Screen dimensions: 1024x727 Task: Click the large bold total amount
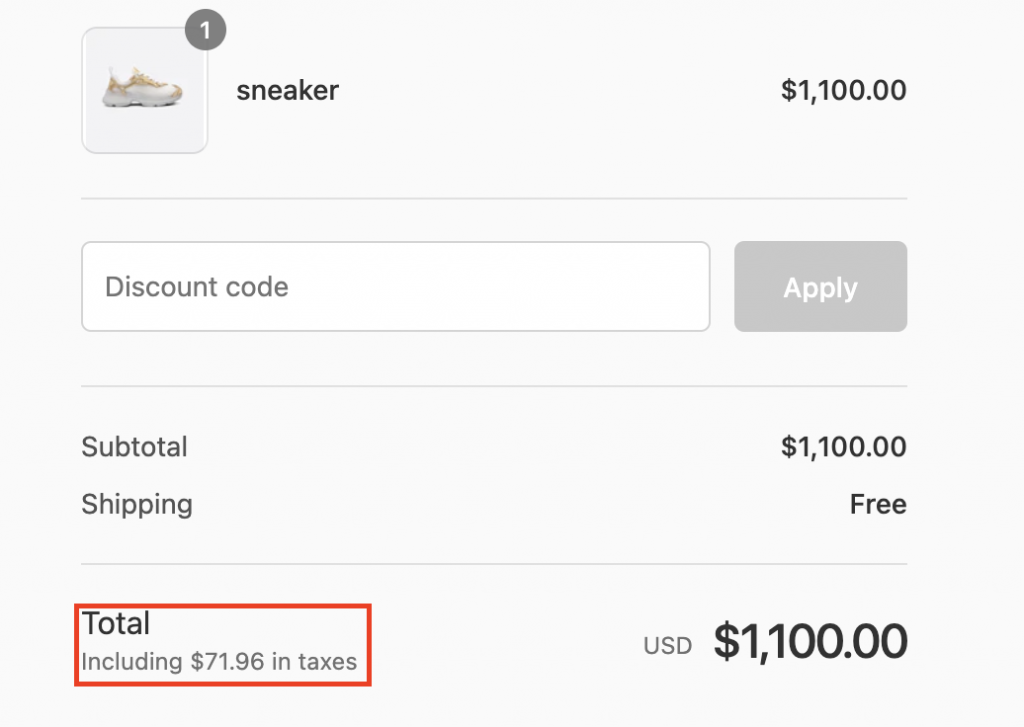point(810,642)
